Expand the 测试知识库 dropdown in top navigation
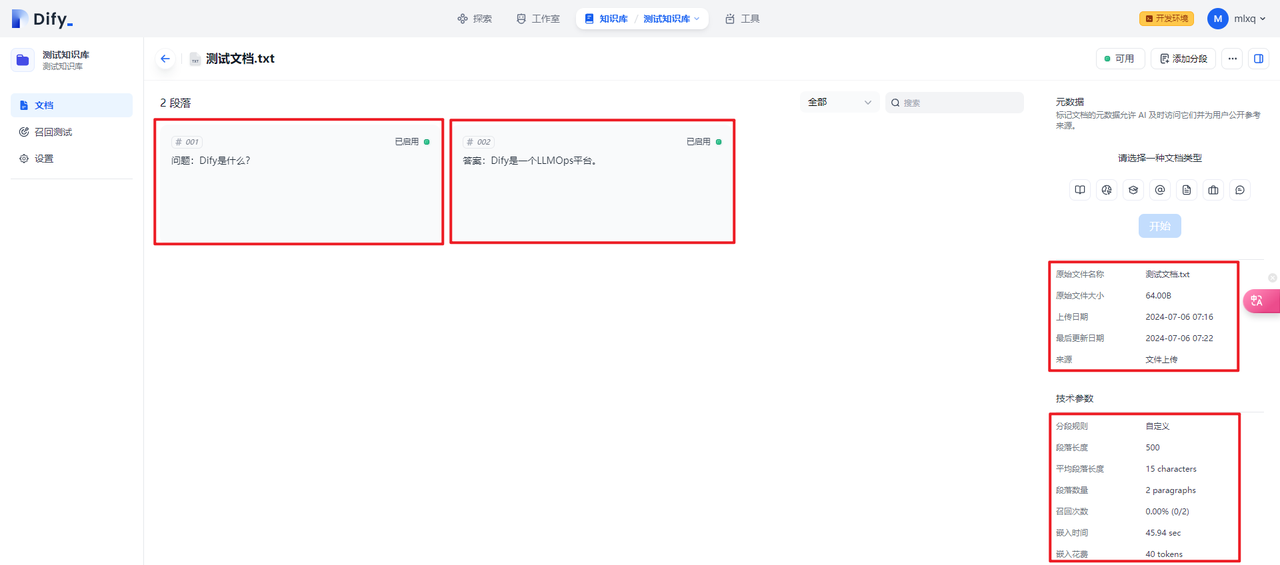1280x565 pixels. (672, 18)
